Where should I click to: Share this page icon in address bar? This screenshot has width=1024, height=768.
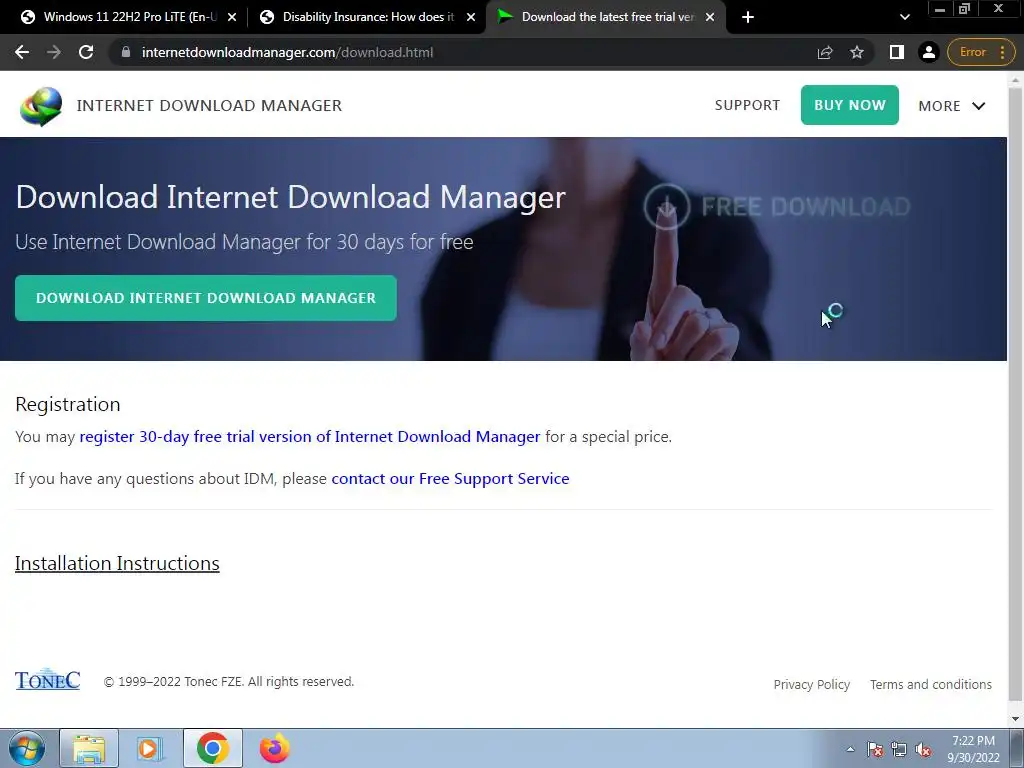pyautogui.click(x=825, y=52)
